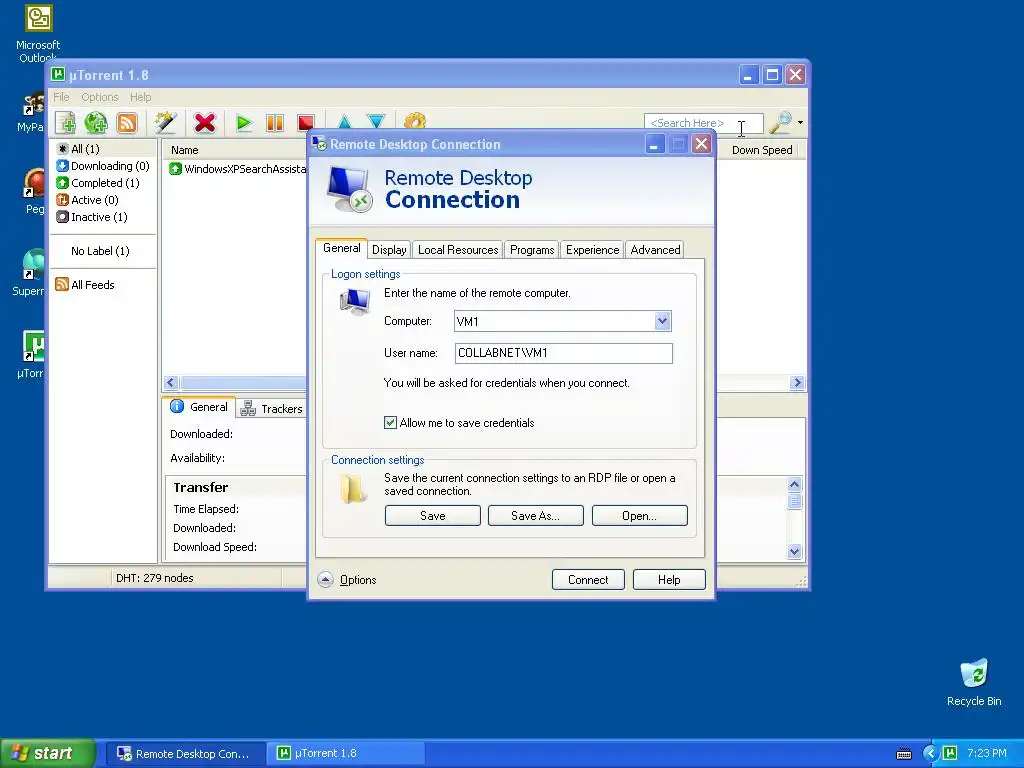1024x768 pixels.
Task: Collapse the Options expander arrow
Action: coord(325,579)
